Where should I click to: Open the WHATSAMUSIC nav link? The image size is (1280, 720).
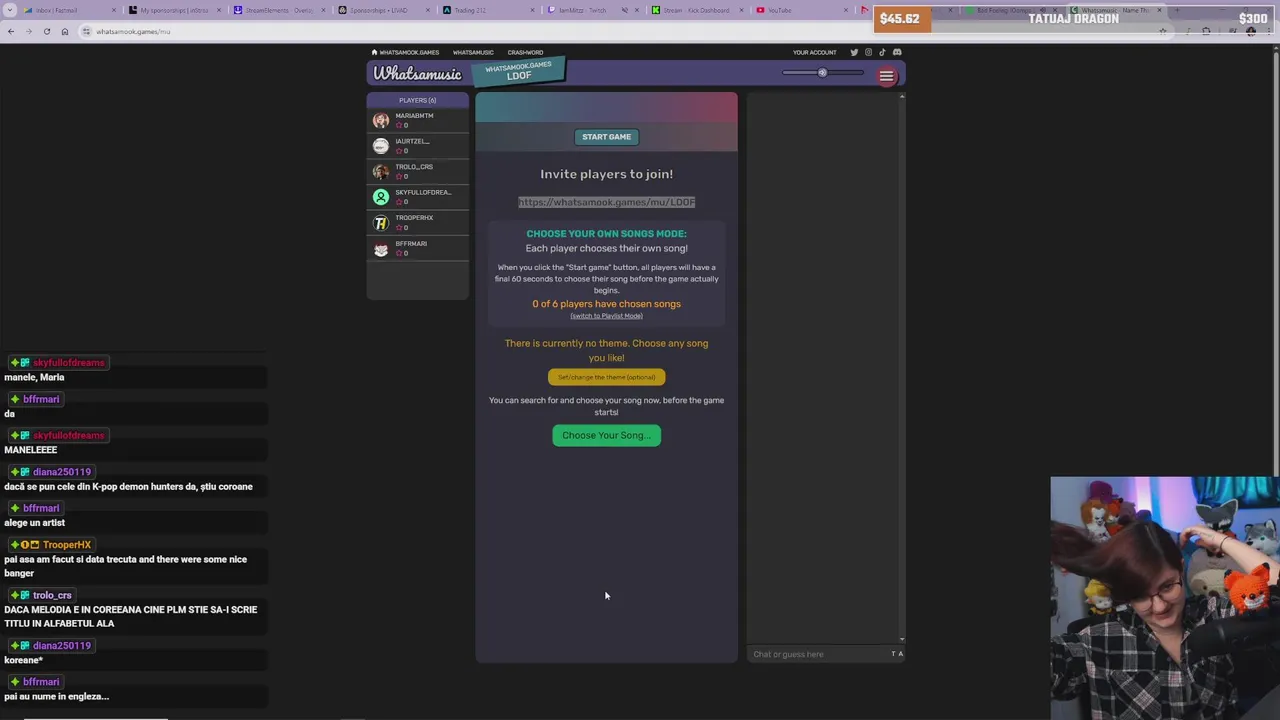(473, 52)
